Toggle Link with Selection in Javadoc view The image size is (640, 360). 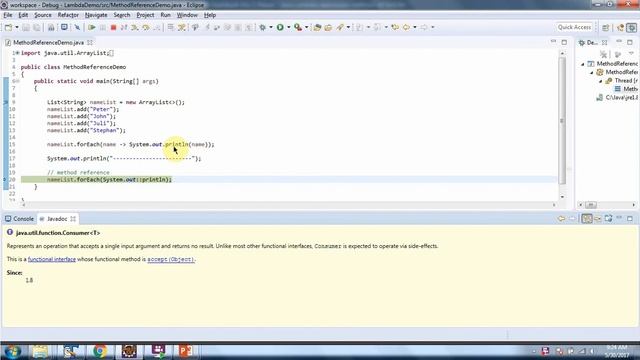587,219
